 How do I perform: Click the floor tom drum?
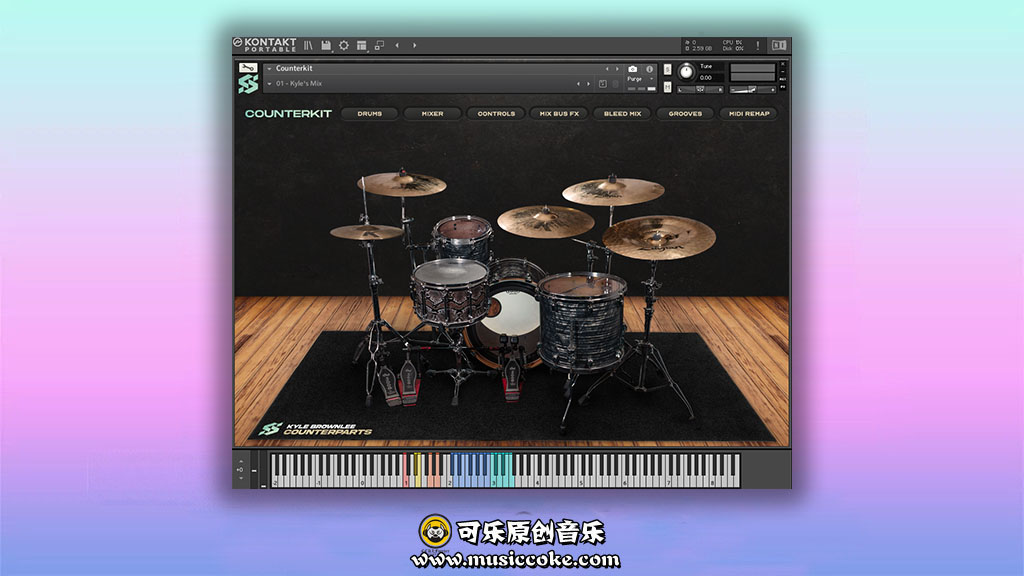pyautogui.click(x=582, y=321)
